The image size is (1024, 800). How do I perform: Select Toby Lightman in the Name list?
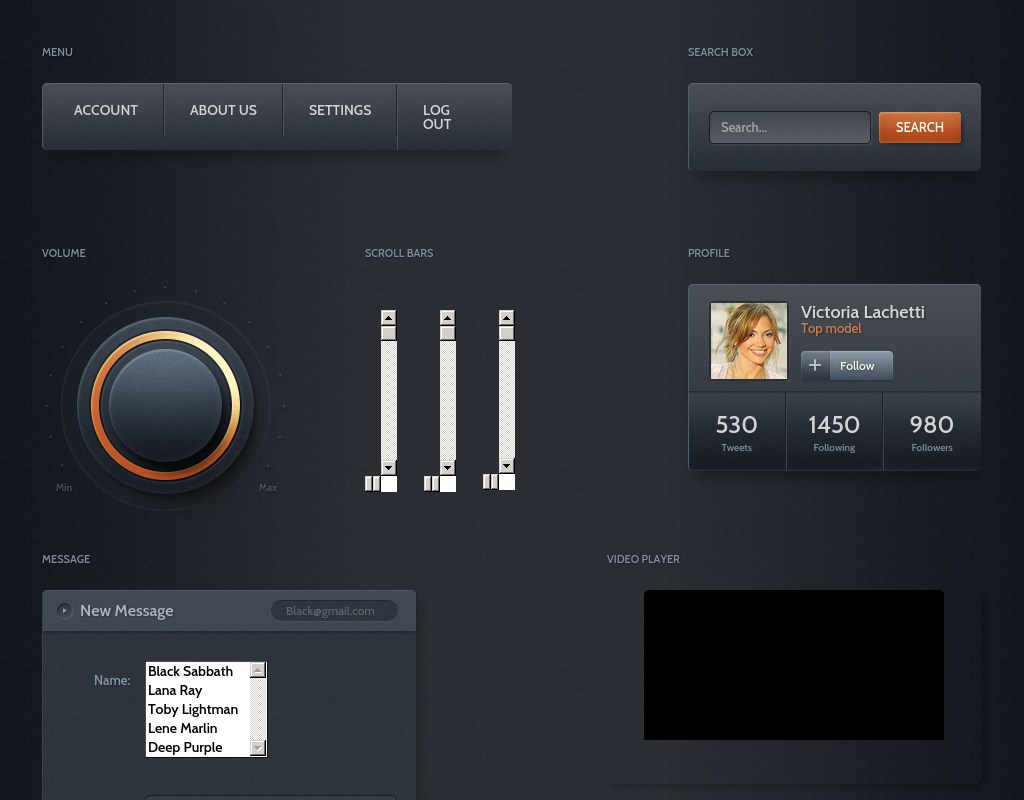[193, 709]
